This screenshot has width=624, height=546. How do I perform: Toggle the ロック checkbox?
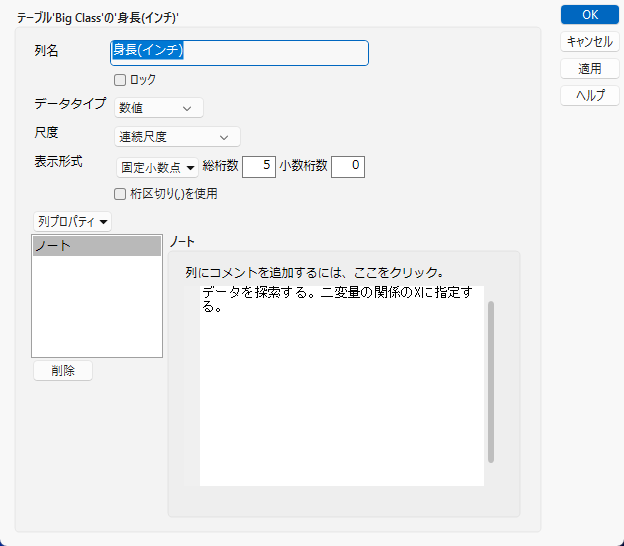pos(120,80)
